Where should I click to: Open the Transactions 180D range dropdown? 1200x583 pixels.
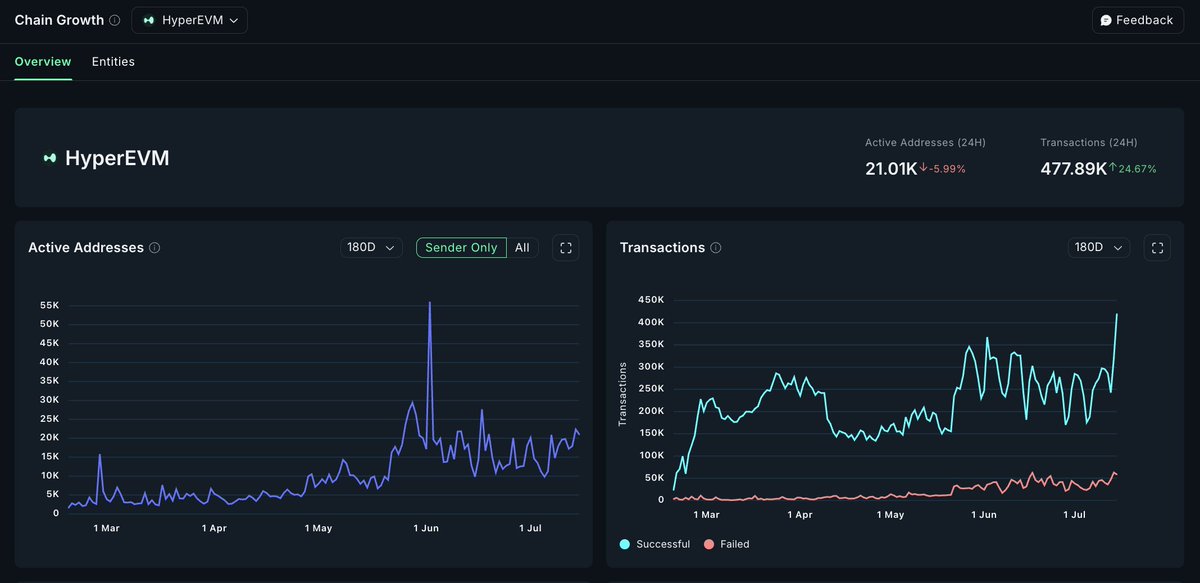1099,248
